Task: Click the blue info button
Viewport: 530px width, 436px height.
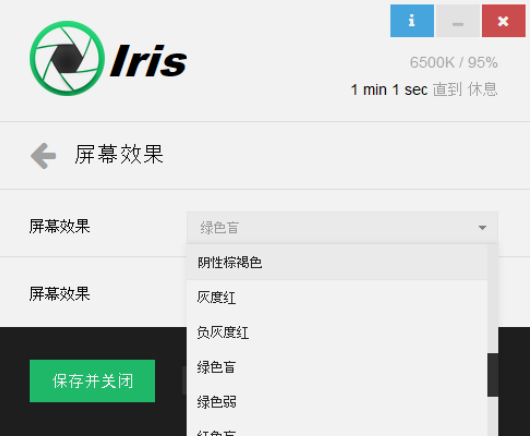Action: (412, 21)
